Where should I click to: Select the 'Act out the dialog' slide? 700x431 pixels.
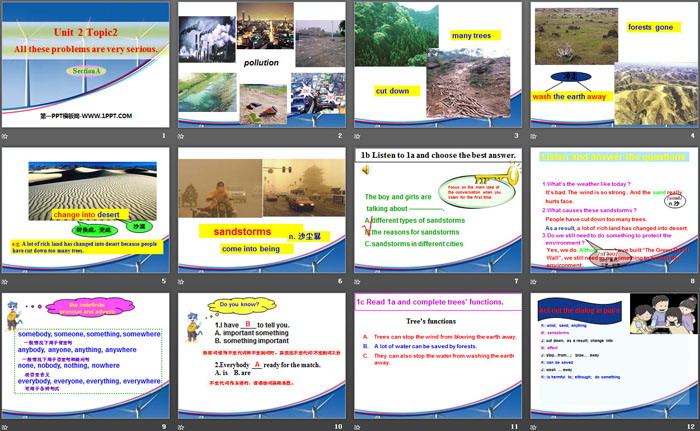614,357
